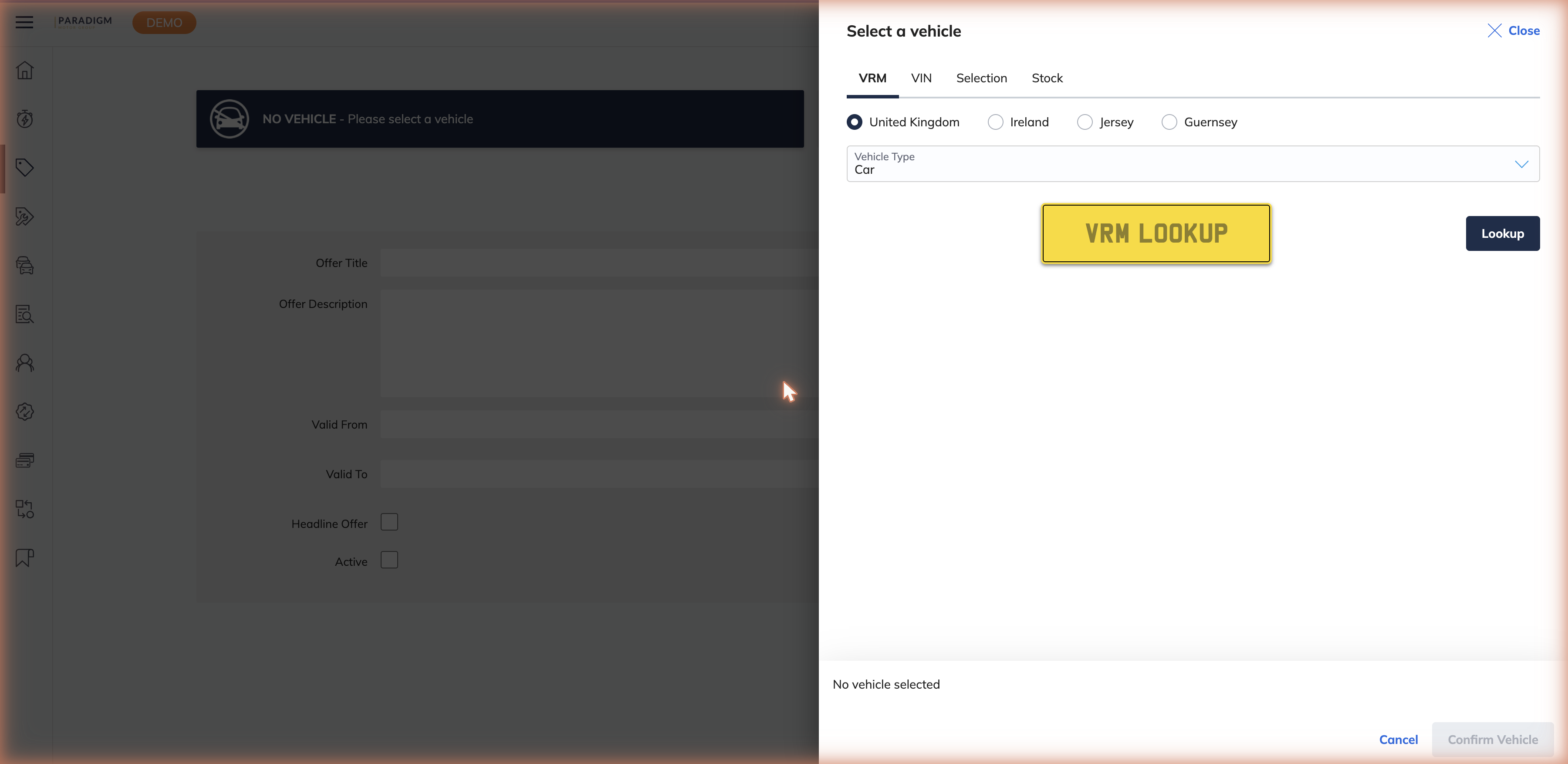The image size is (1568, 764).
Task: Select Guernsey radio button
Action: coord(1169,122)
